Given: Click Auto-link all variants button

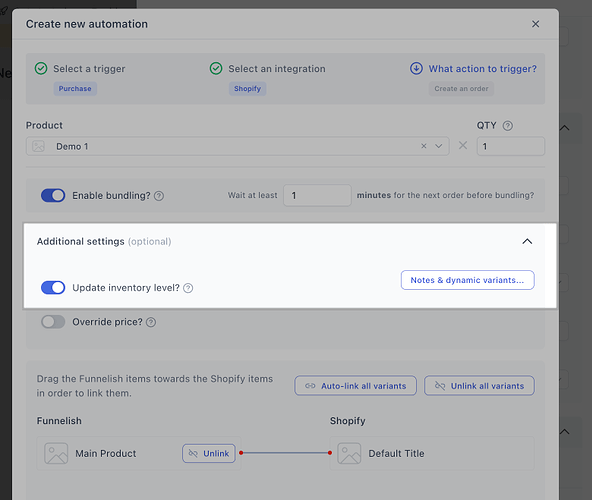Looking at the screenshot, I should pos(356,386).
